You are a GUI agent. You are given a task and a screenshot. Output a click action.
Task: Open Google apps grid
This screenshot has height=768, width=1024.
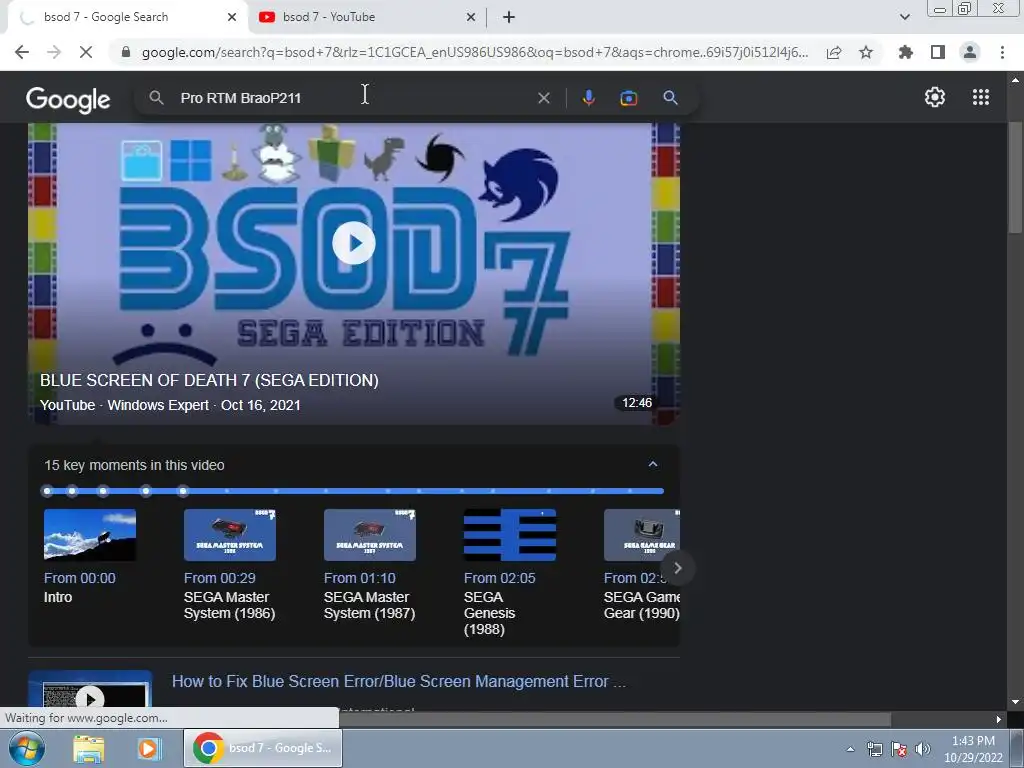coord(981,97)
